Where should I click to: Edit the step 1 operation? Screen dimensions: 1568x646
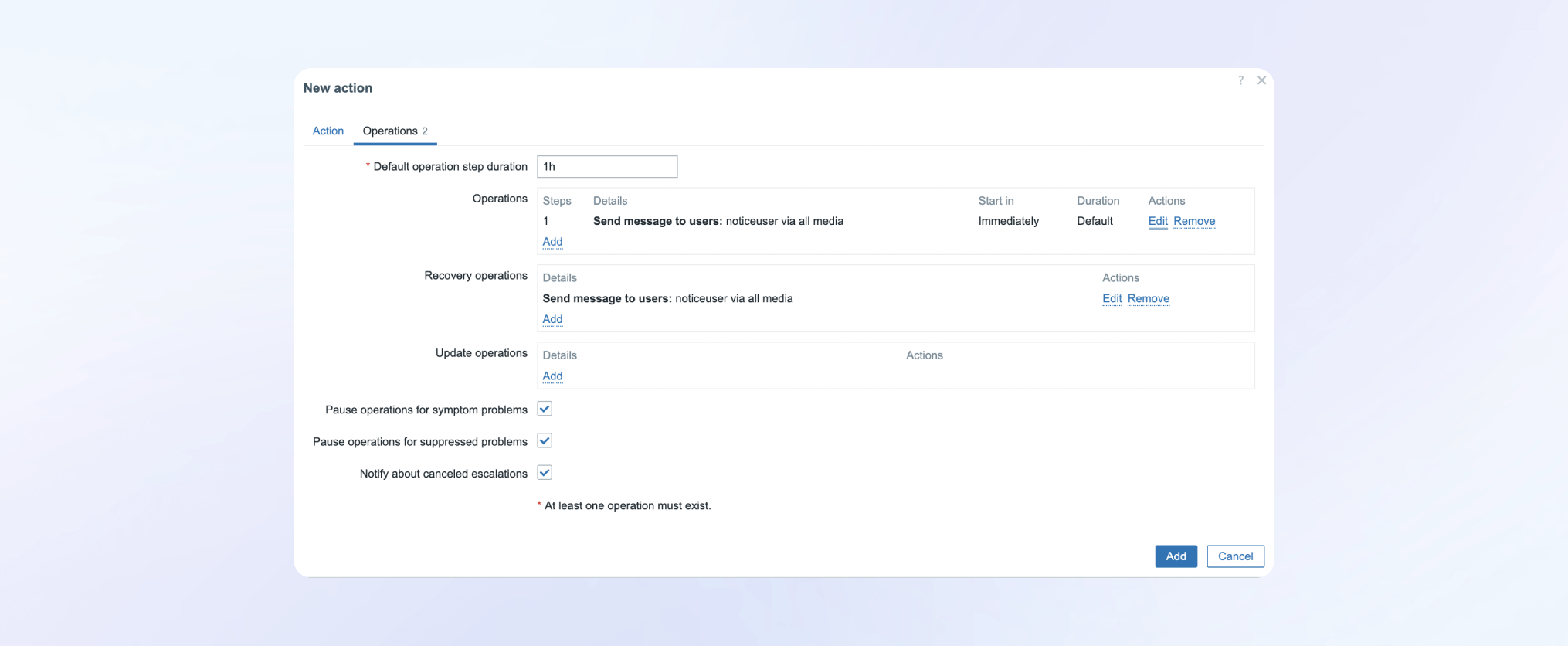point(1157,221)
